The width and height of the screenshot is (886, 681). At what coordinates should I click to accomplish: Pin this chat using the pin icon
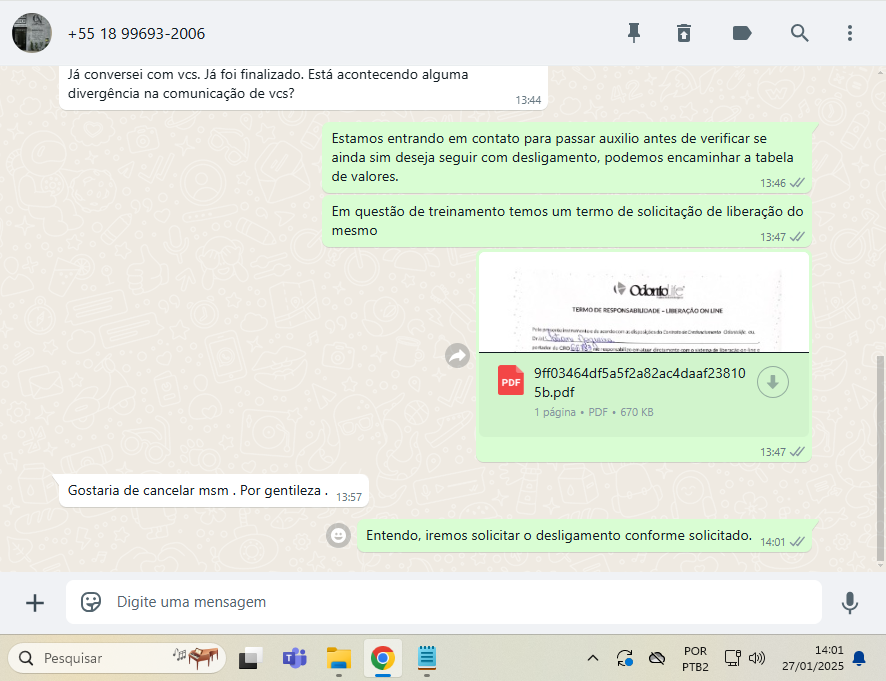click(x=633, y=33)
